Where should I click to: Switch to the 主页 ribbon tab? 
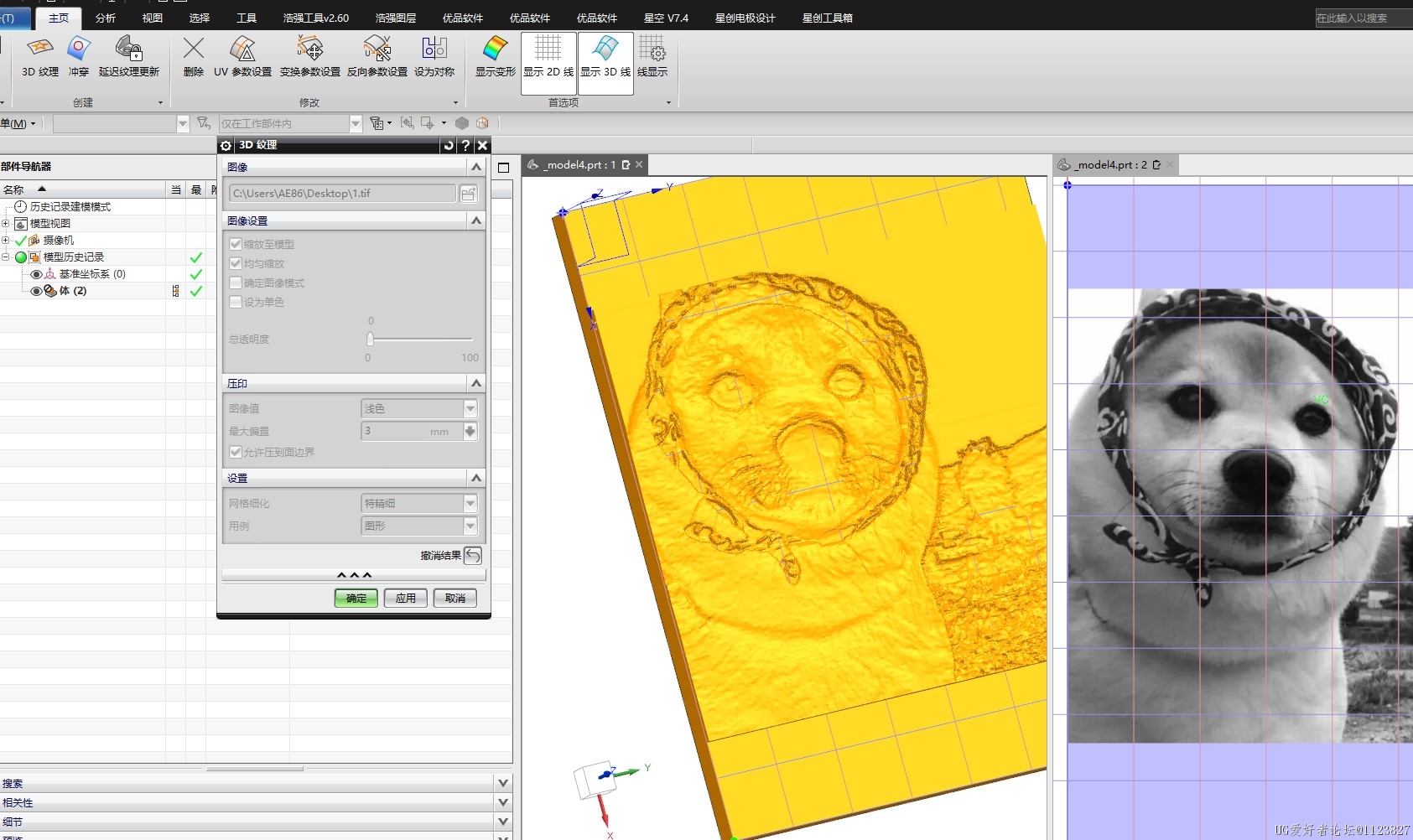click(x=59, y=18)
